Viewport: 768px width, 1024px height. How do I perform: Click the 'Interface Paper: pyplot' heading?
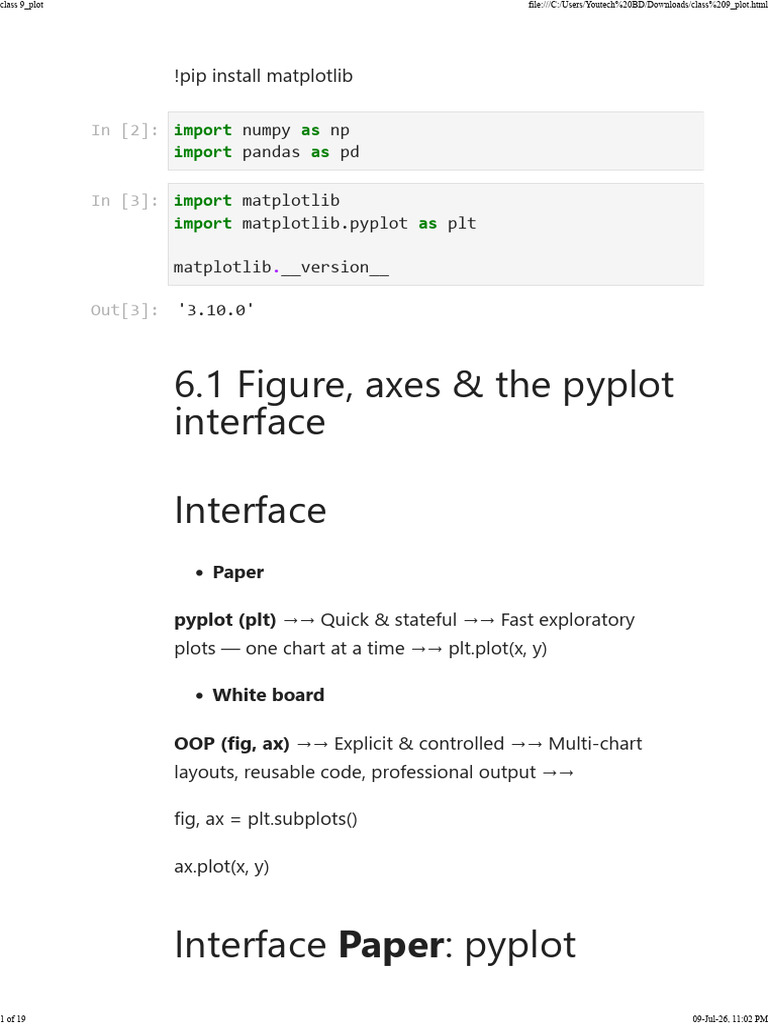(x=375, y=945)
